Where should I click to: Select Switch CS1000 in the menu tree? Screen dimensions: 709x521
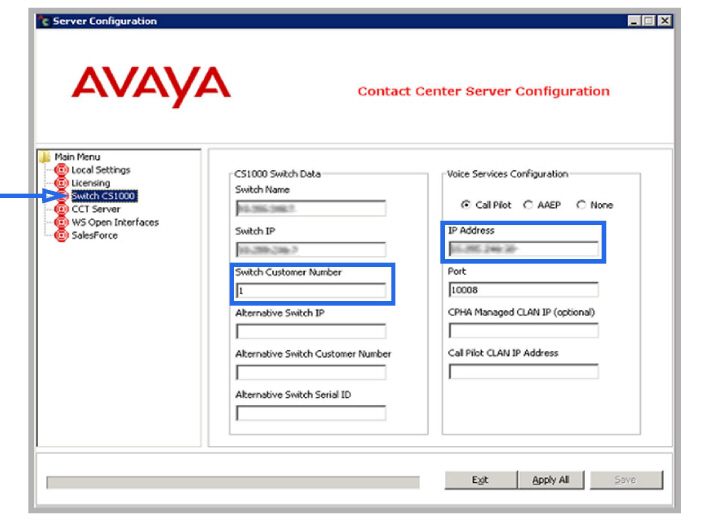click(x=104, y=196)
